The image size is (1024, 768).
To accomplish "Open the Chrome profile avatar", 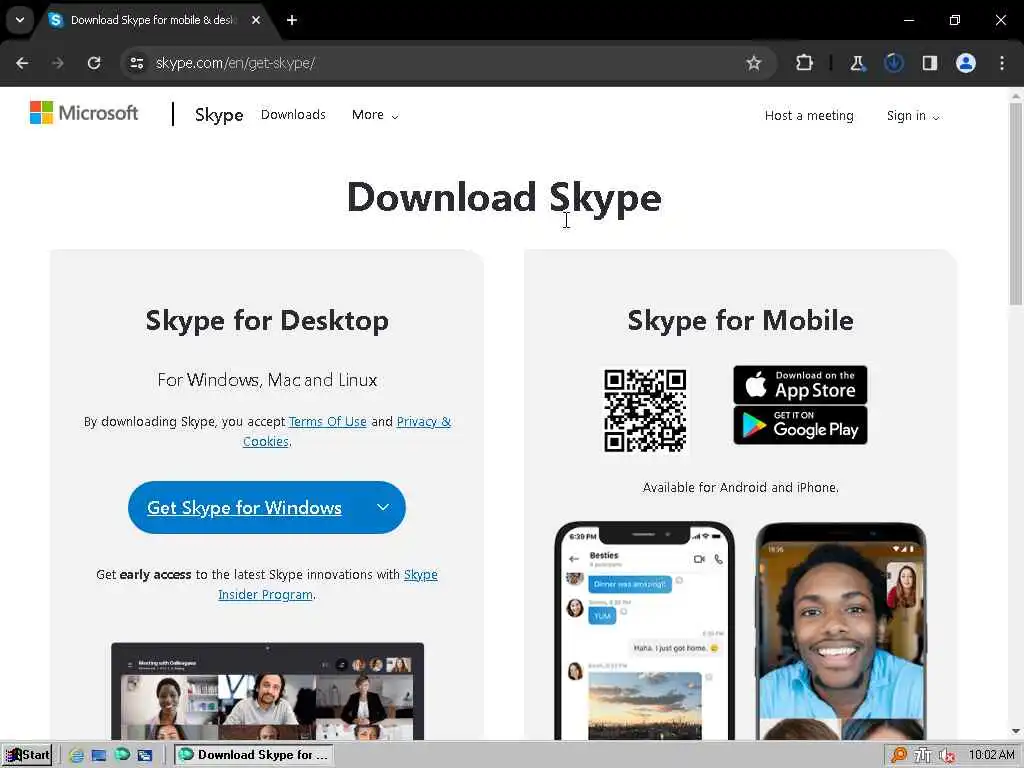I will click(966, 63).
